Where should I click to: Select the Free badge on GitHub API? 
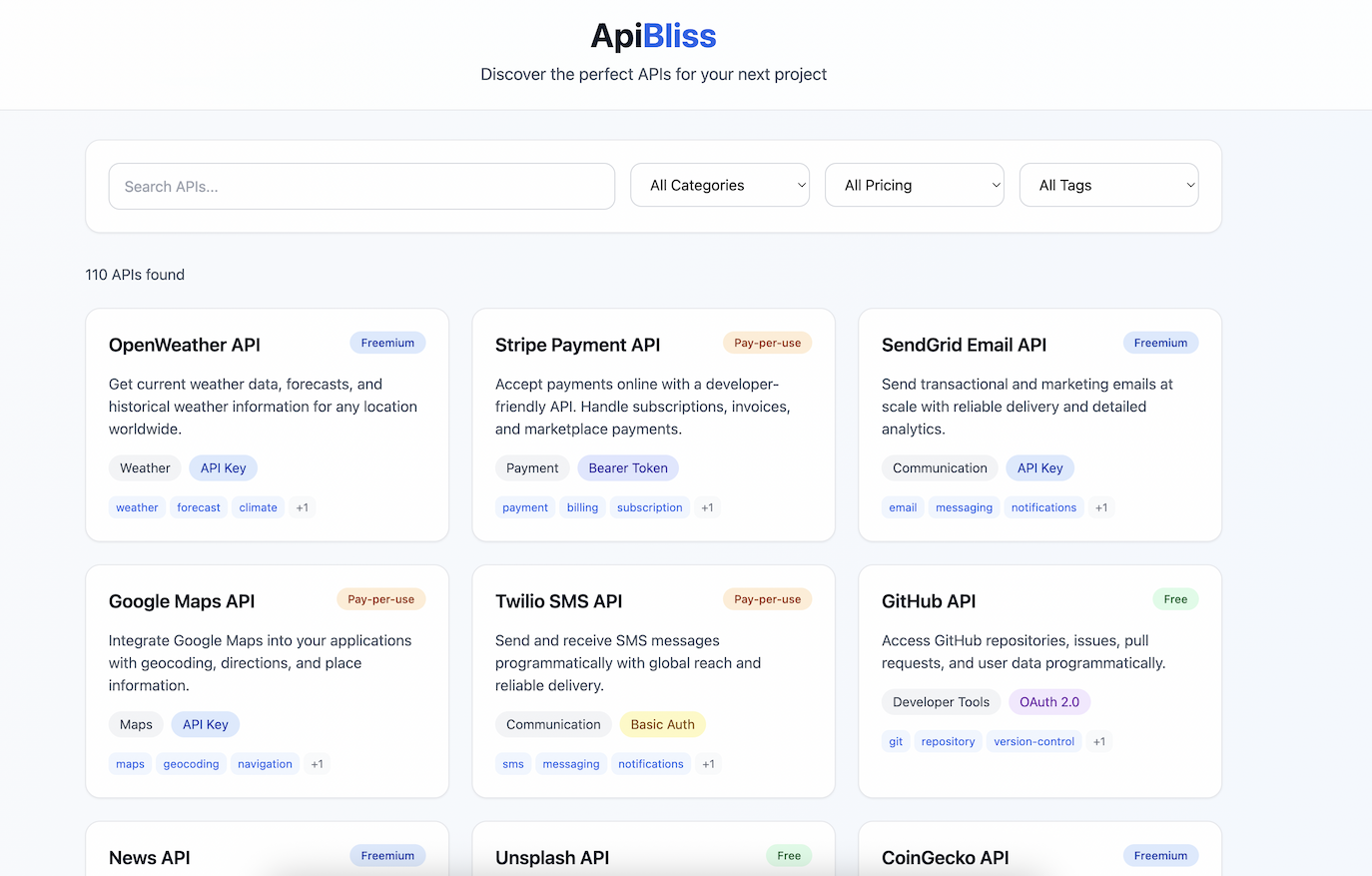(x=1175, y=599)
